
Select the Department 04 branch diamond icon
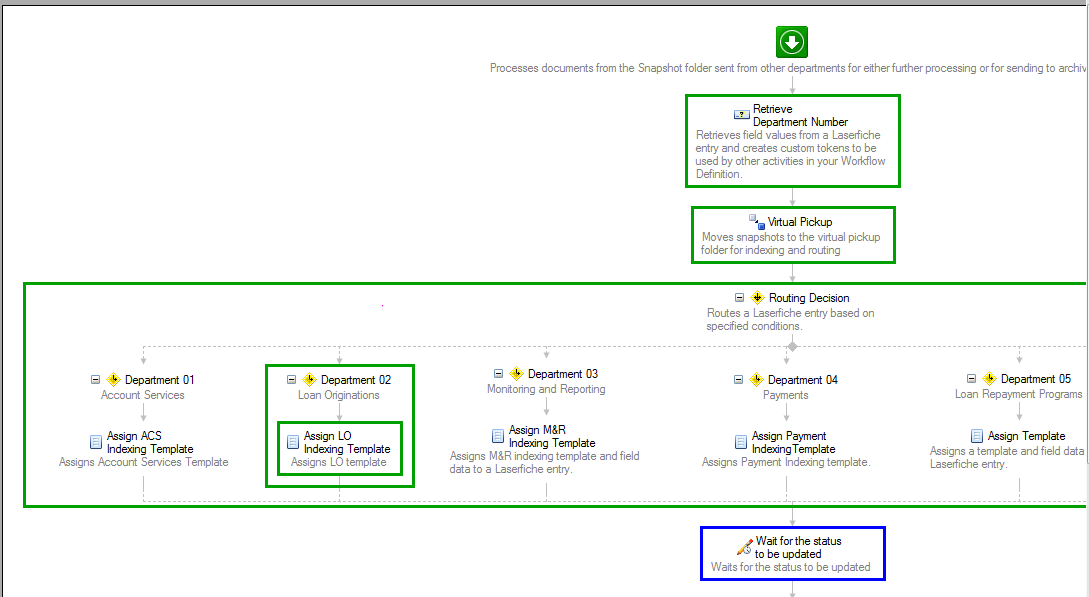pos(757,380)
